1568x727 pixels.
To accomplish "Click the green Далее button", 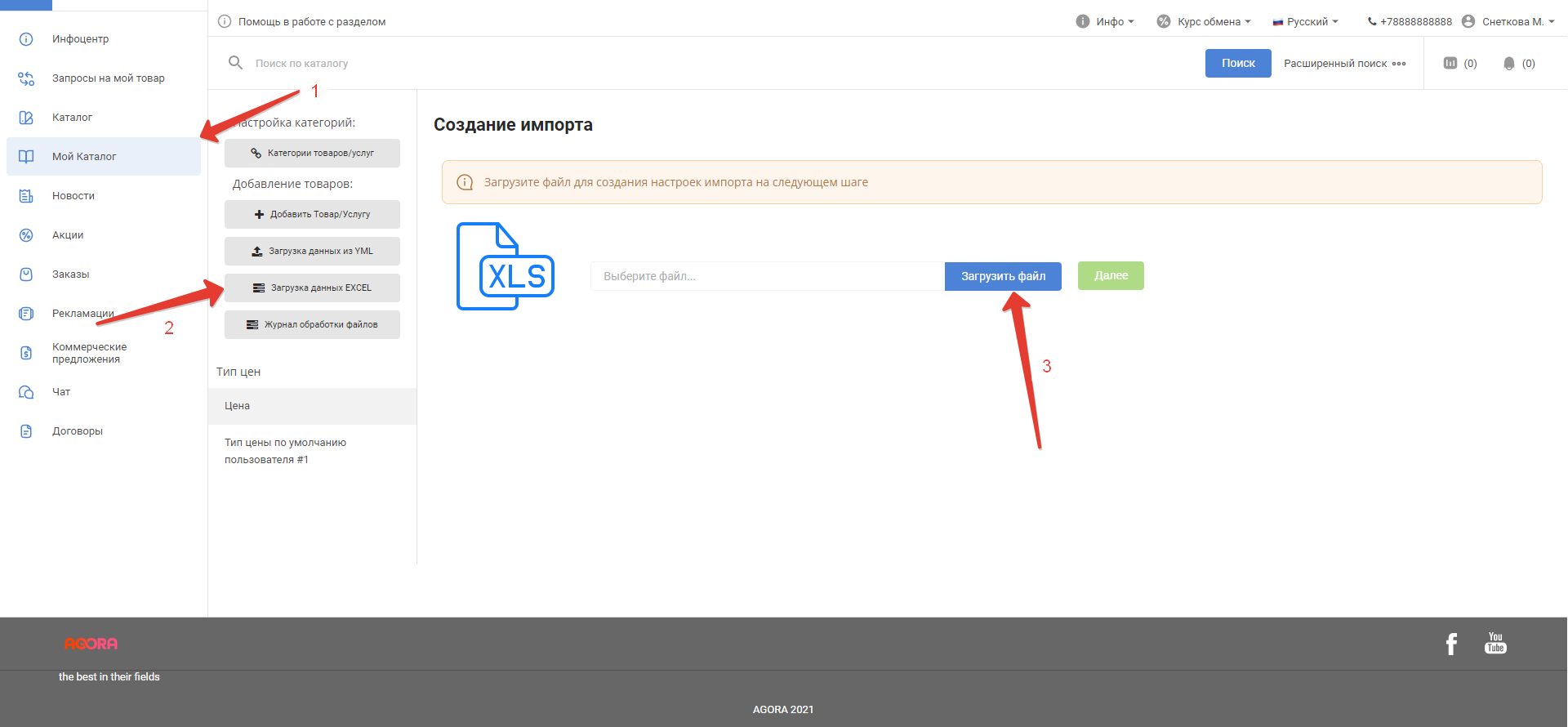I will click(x=1111, y=276).
